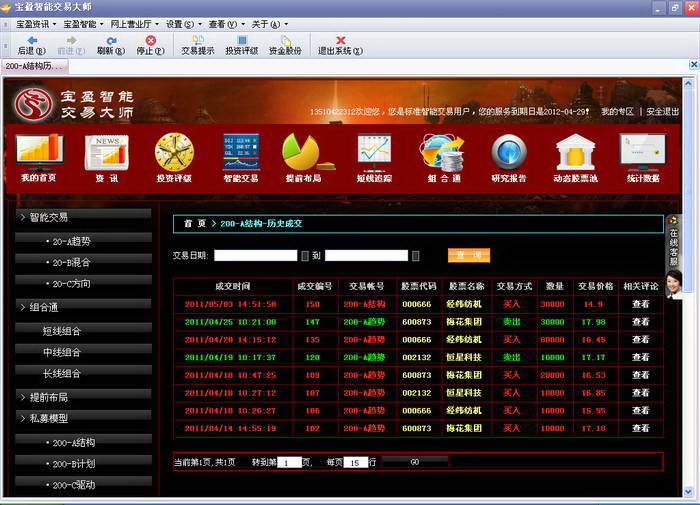Select 20-A趋势 in the sidebar
Image resolution: width=700 pixels, height=505 pixels.
coord(83,242)
